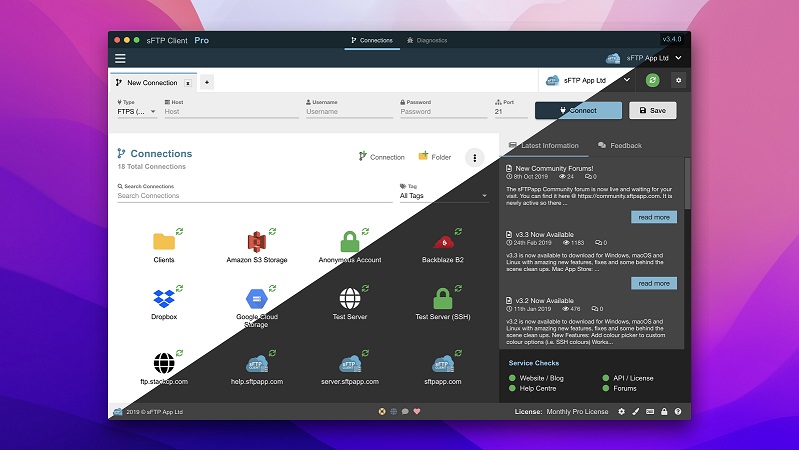799x450 pixels.
Task: Open the sFTP App Ltd team dropdown in tab bar
Action: pos(587,80)
